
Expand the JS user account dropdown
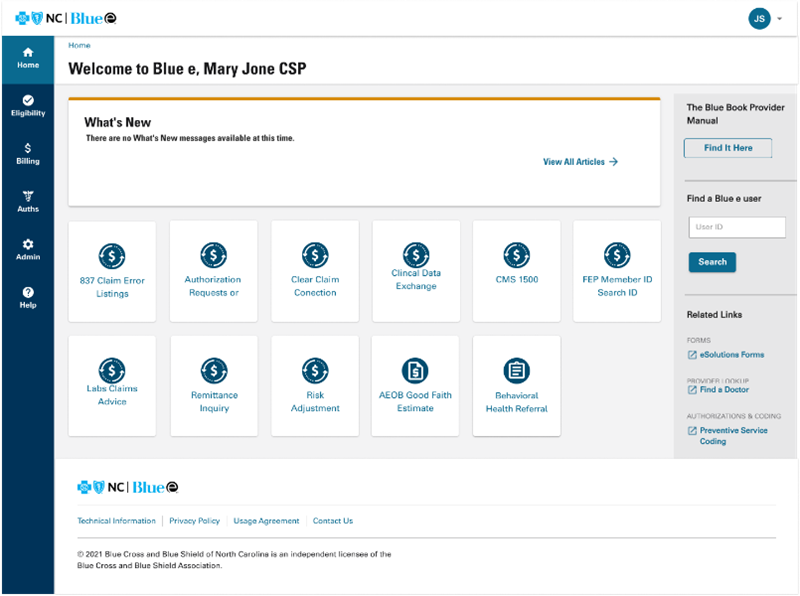click(x=766, y=18)
